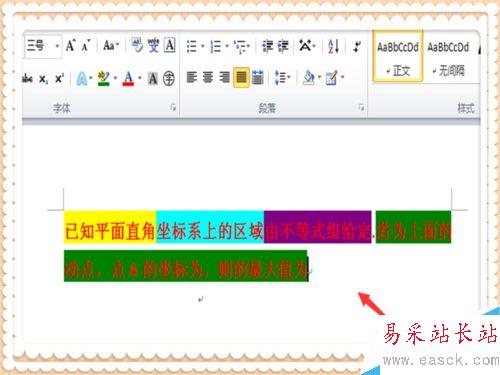Click the Character Border (boxed A) icon

point(170,45)
